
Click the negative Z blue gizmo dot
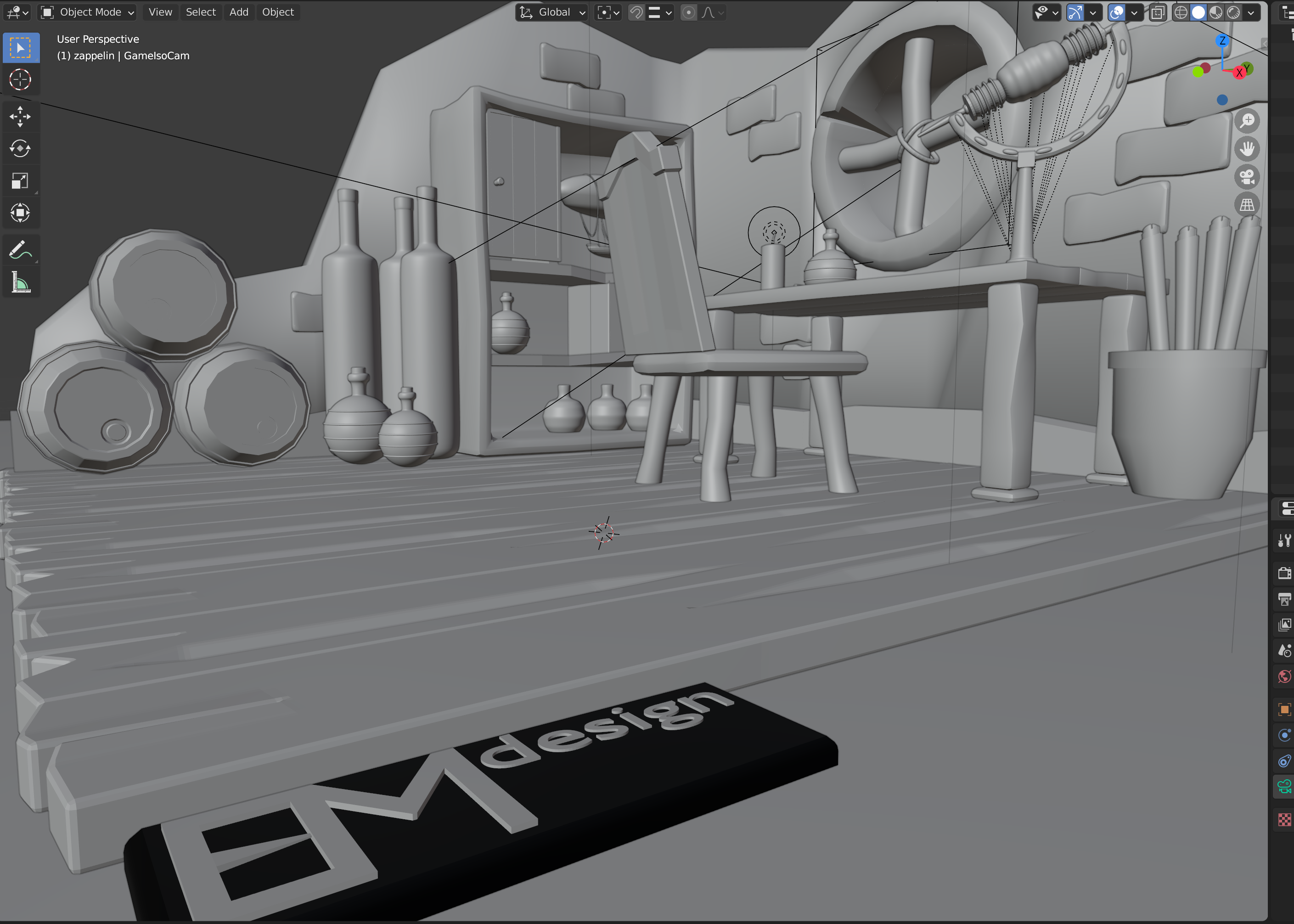coord(1222,100)
